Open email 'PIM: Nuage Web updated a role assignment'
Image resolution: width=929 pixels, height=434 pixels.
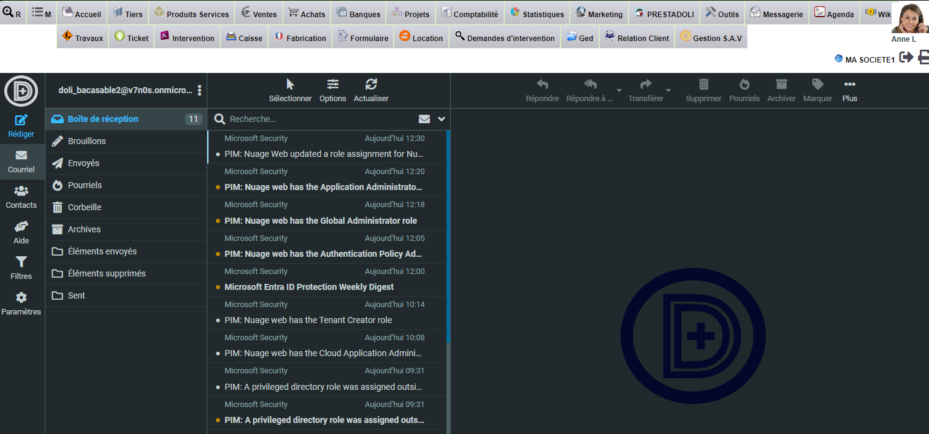point(327,147)
